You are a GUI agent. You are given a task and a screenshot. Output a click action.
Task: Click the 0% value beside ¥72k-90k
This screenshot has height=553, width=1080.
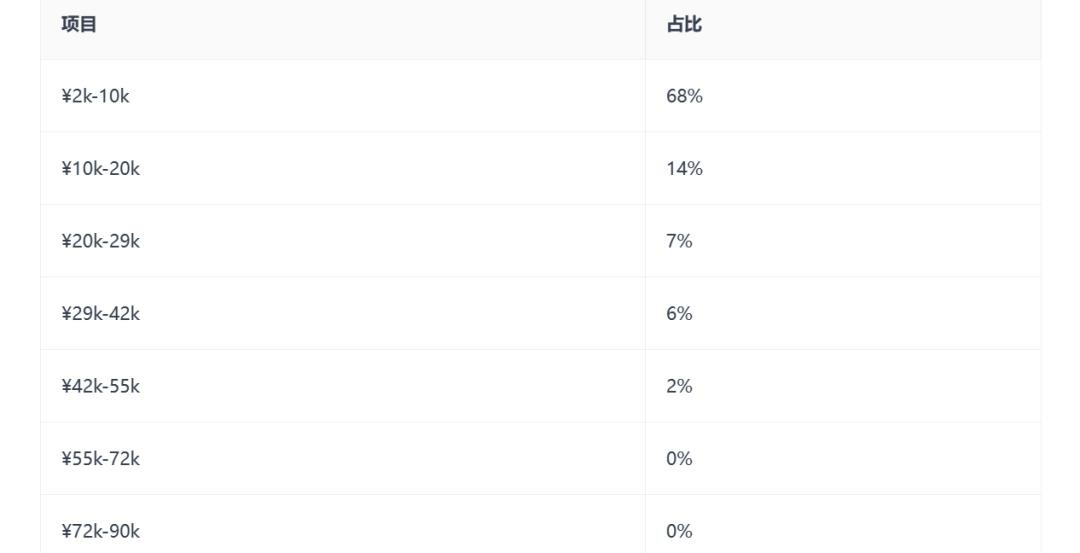point(680,531)
